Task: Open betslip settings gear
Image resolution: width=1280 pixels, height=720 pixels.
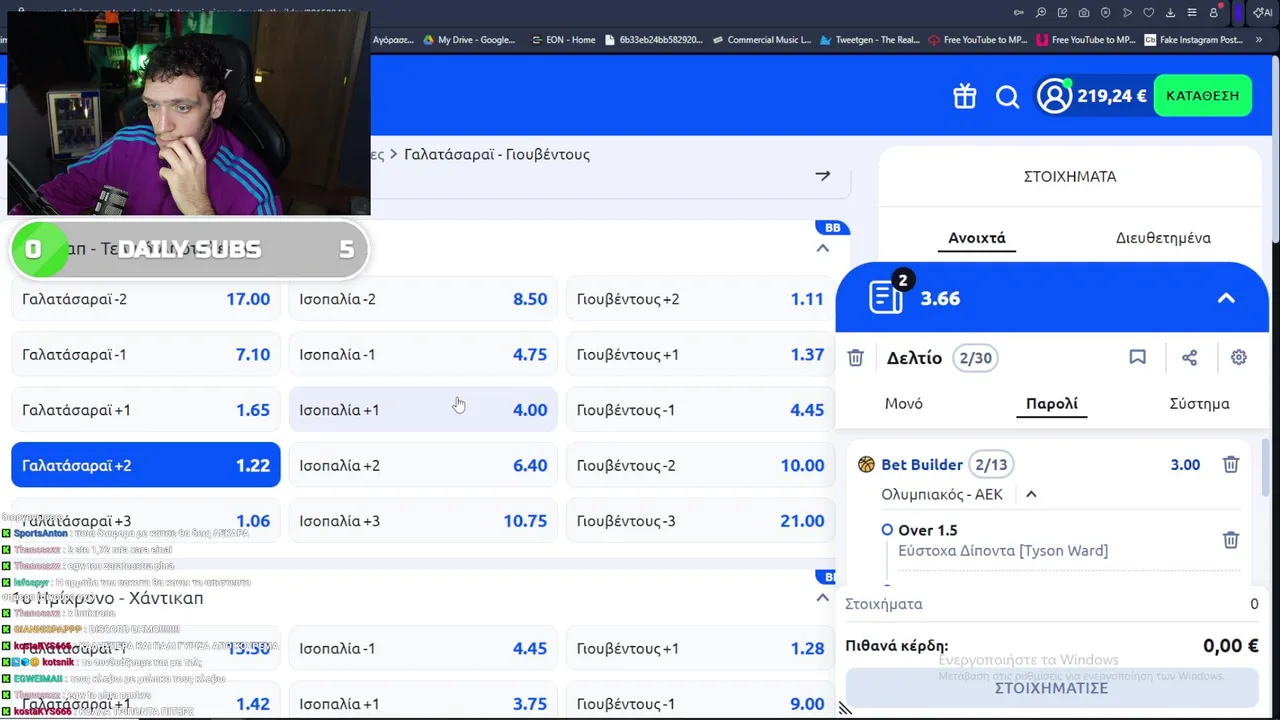Action: coord(1239,357)
